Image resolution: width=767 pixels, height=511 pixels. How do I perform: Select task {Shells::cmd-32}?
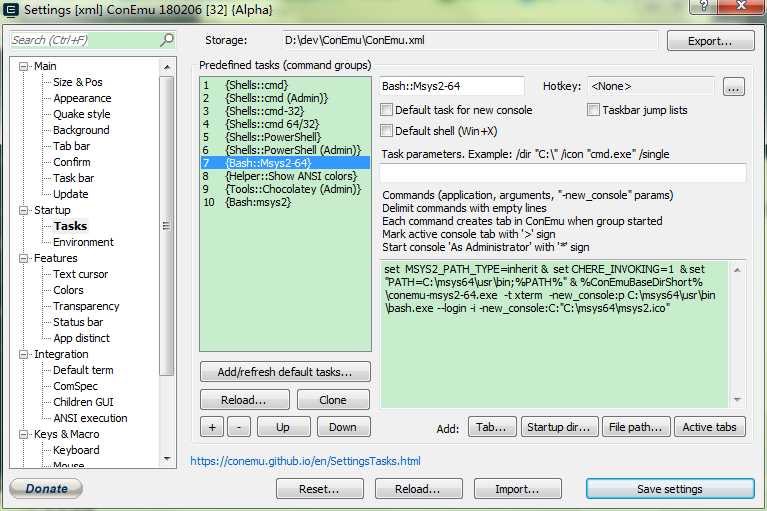(285, 111)
